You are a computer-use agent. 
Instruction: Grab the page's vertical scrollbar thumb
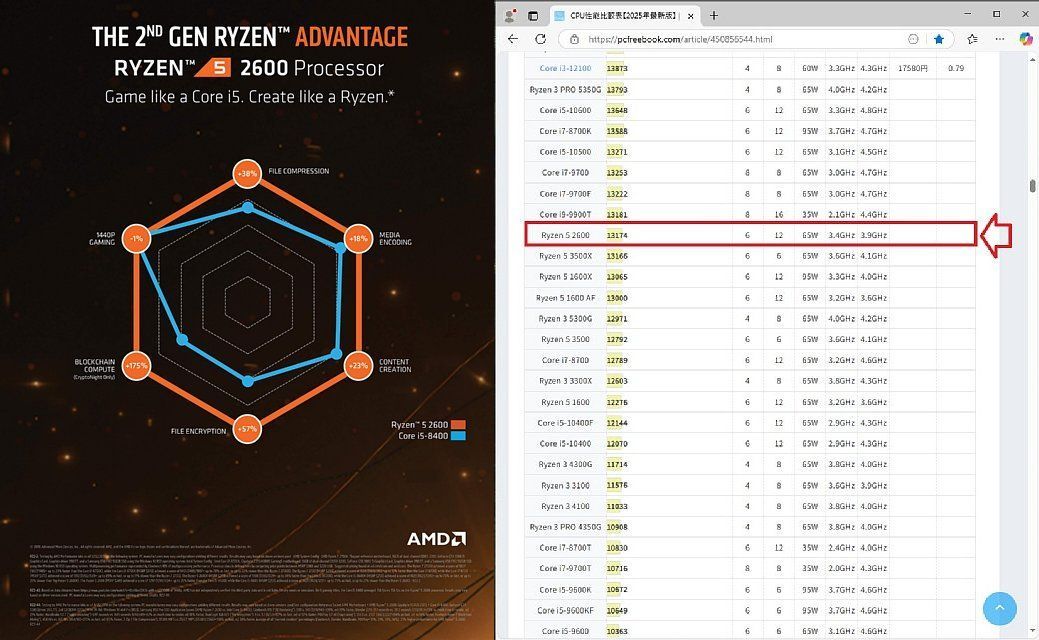click(x=1032, y=186)
